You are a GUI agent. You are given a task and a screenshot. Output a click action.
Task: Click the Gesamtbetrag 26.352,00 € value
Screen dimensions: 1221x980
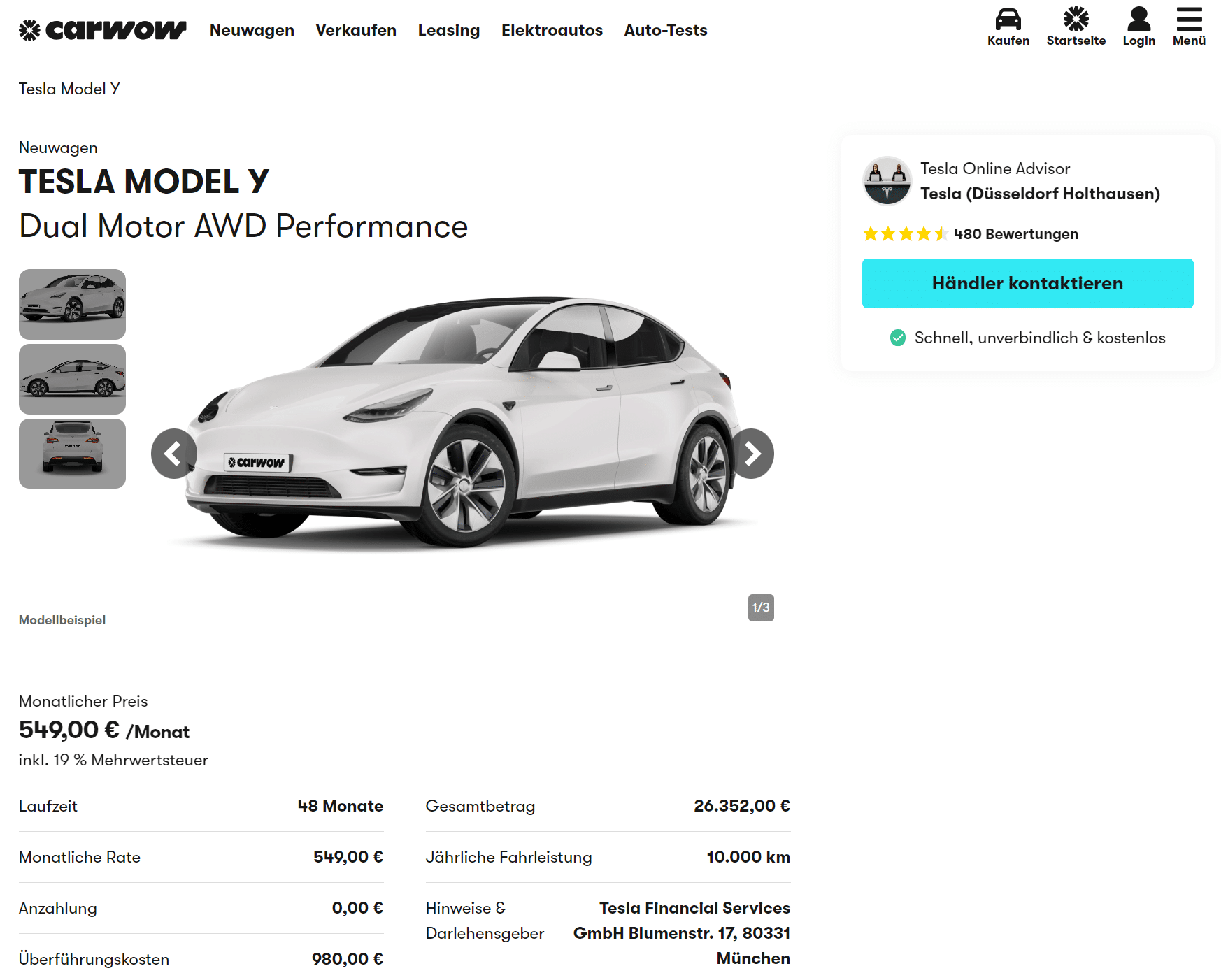(742, 806)
